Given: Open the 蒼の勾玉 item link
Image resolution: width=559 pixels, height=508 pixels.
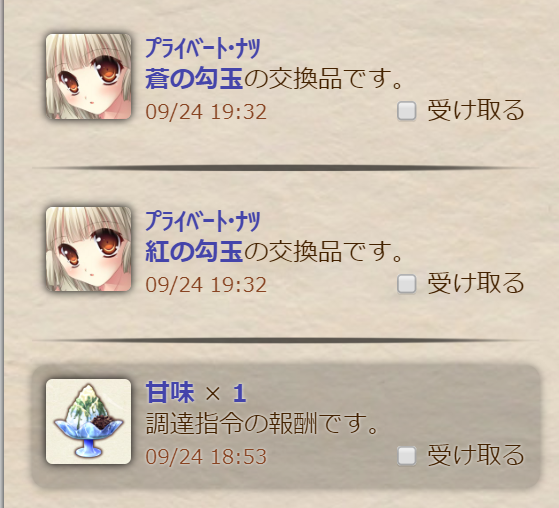Looking at the screenshot, I should pyautogui.click(x=194, y=78).
